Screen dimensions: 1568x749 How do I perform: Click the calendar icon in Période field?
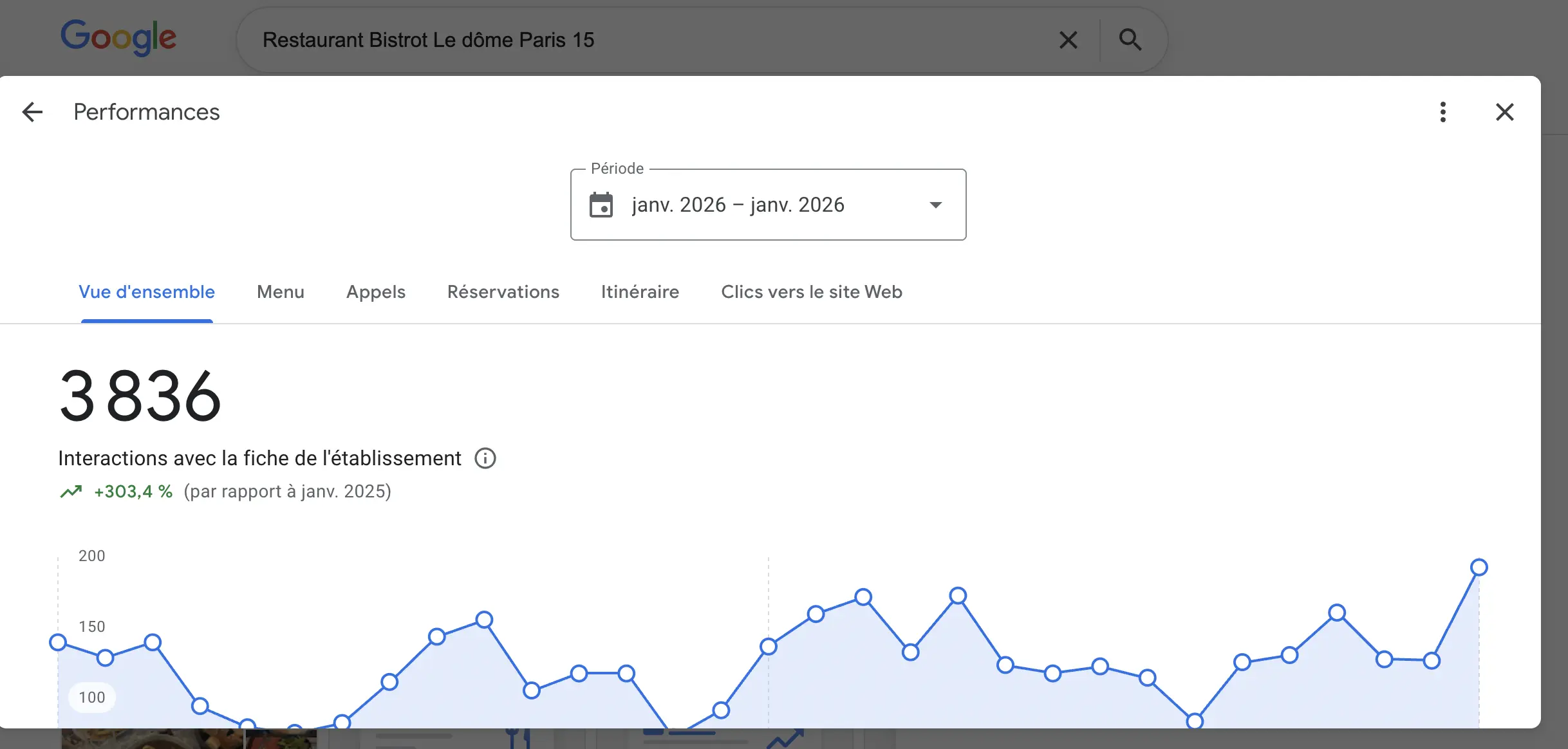pos(601,205)
